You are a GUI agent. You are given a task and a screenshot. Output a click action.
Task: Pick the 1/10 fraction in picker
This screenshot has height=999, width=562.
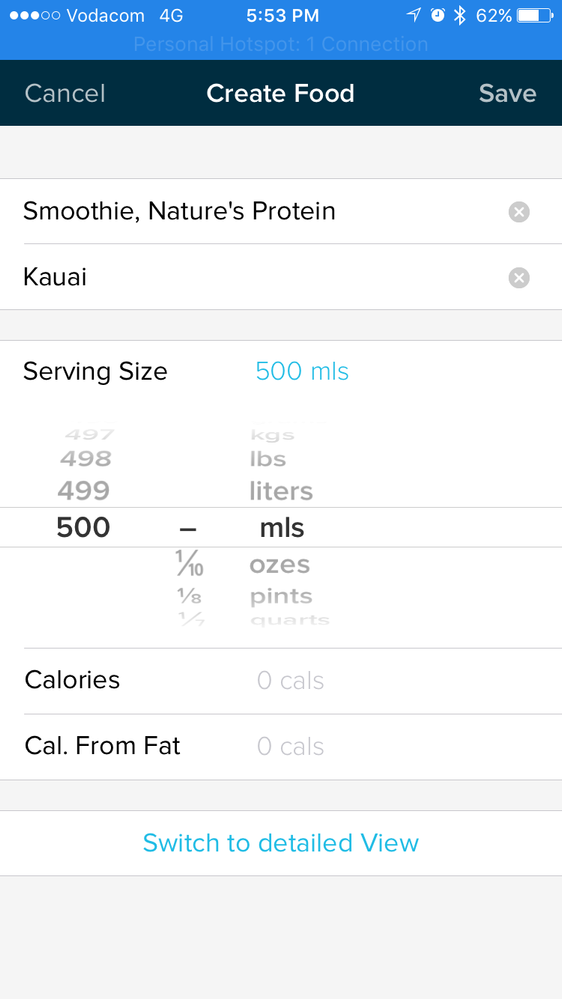tap(189, 564)
